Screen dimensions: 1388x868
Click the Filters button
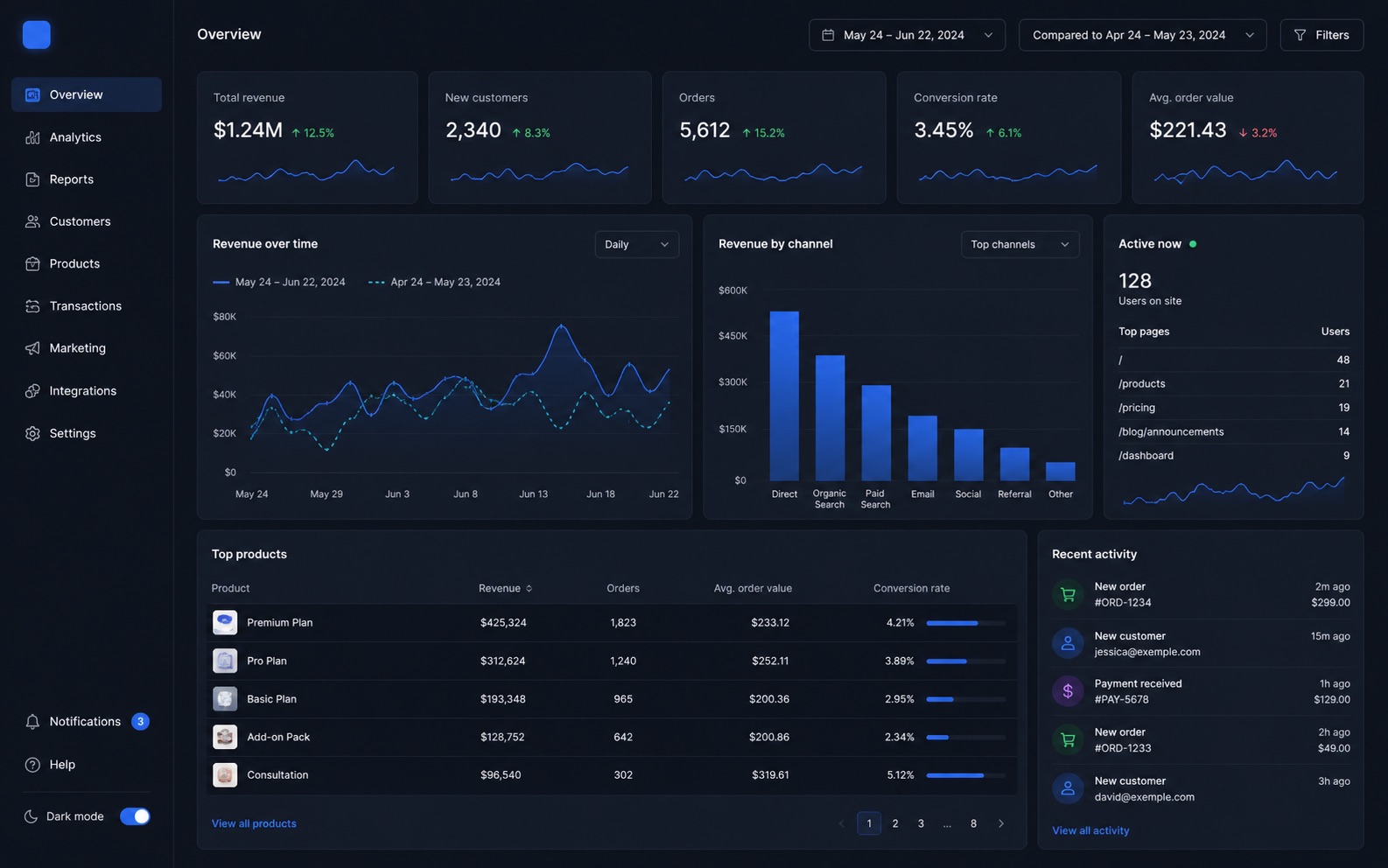(1321, 35)
